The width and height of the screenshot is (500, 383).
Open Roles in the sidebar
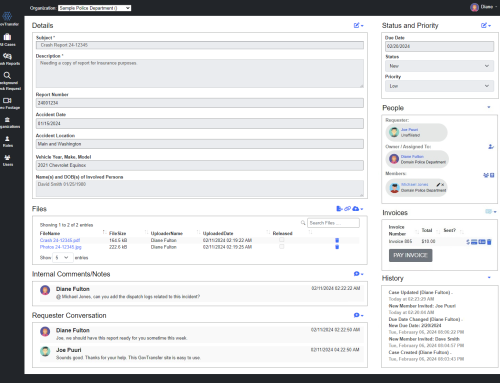(8, 141)
